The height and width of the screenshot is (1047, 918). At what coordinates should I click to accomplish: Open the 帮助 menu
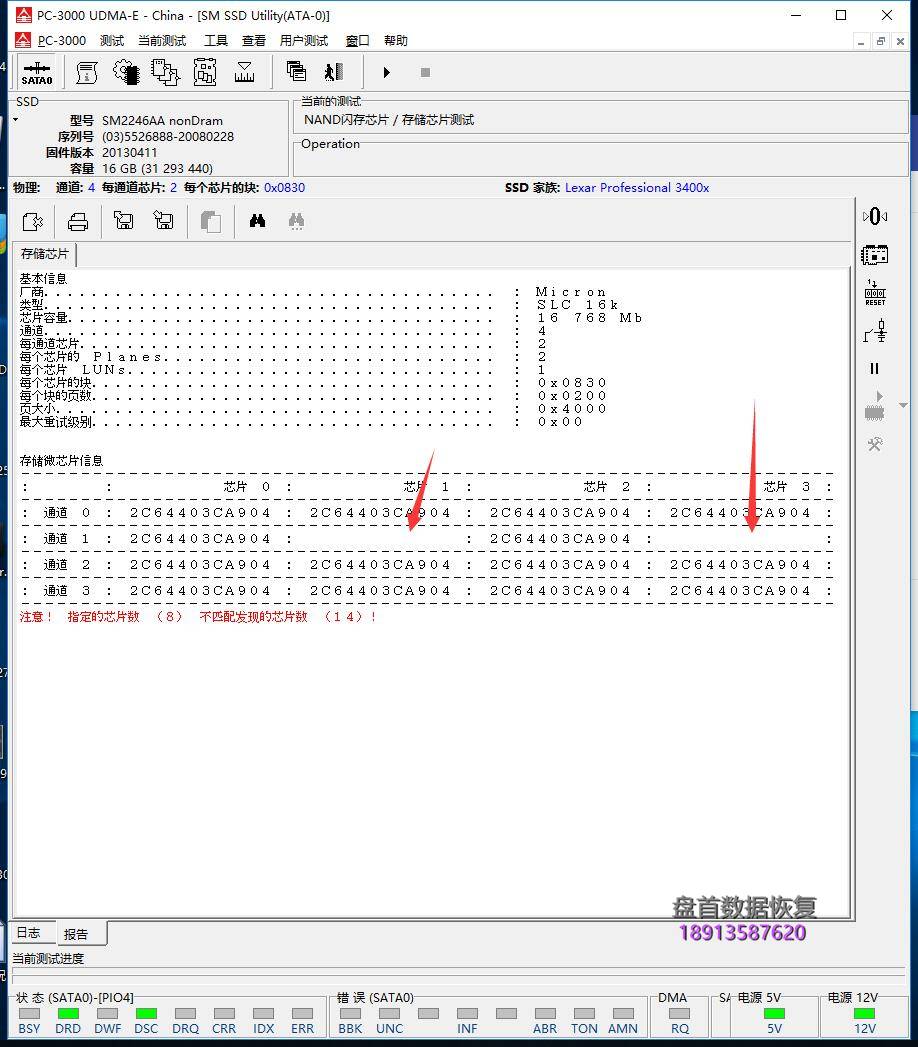[x=396, y=41]
